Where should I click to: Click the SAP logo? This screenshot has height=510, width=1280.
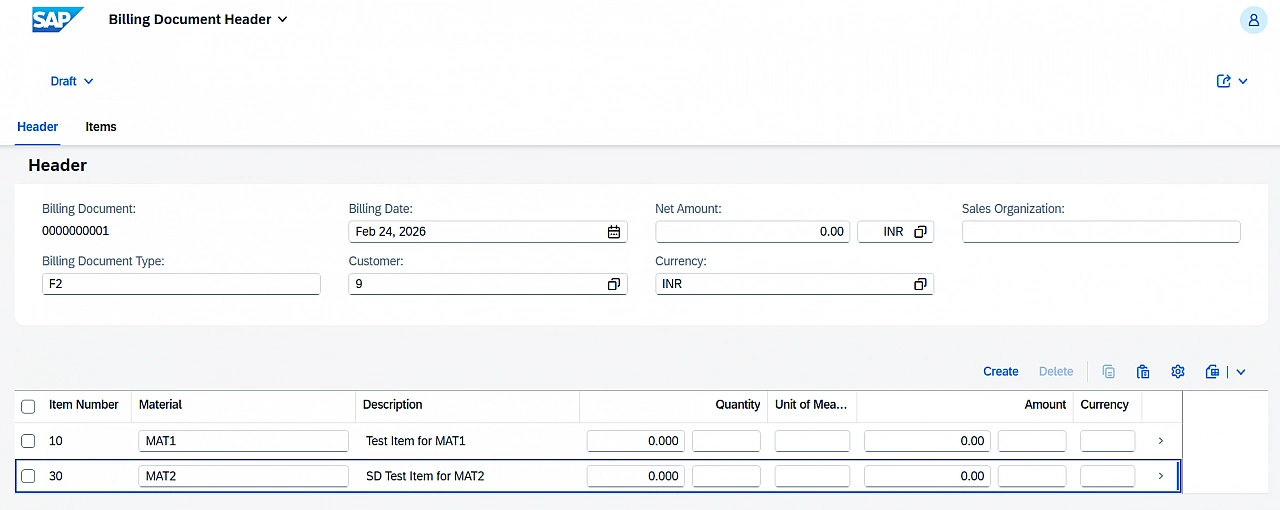(57, 19)
